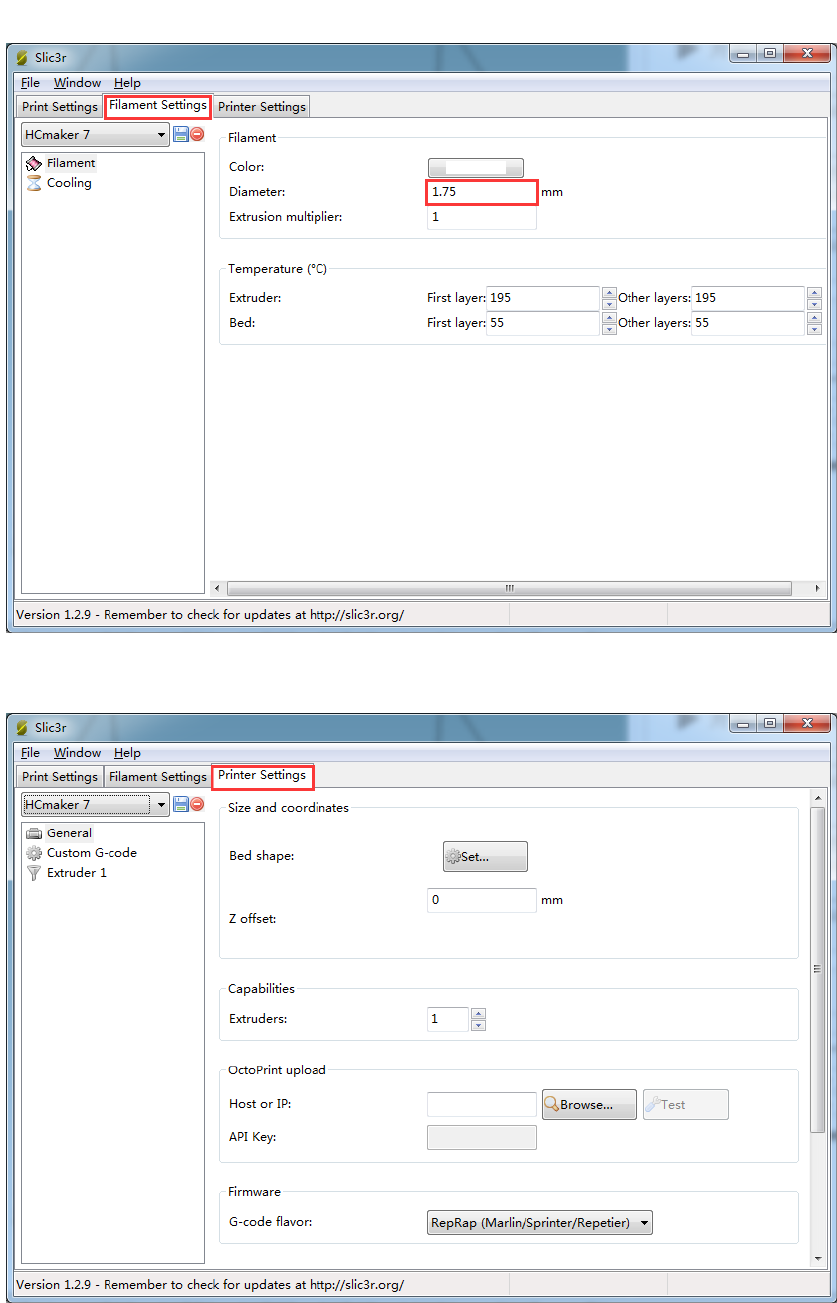Close the bottom Slic3r window

806,723
